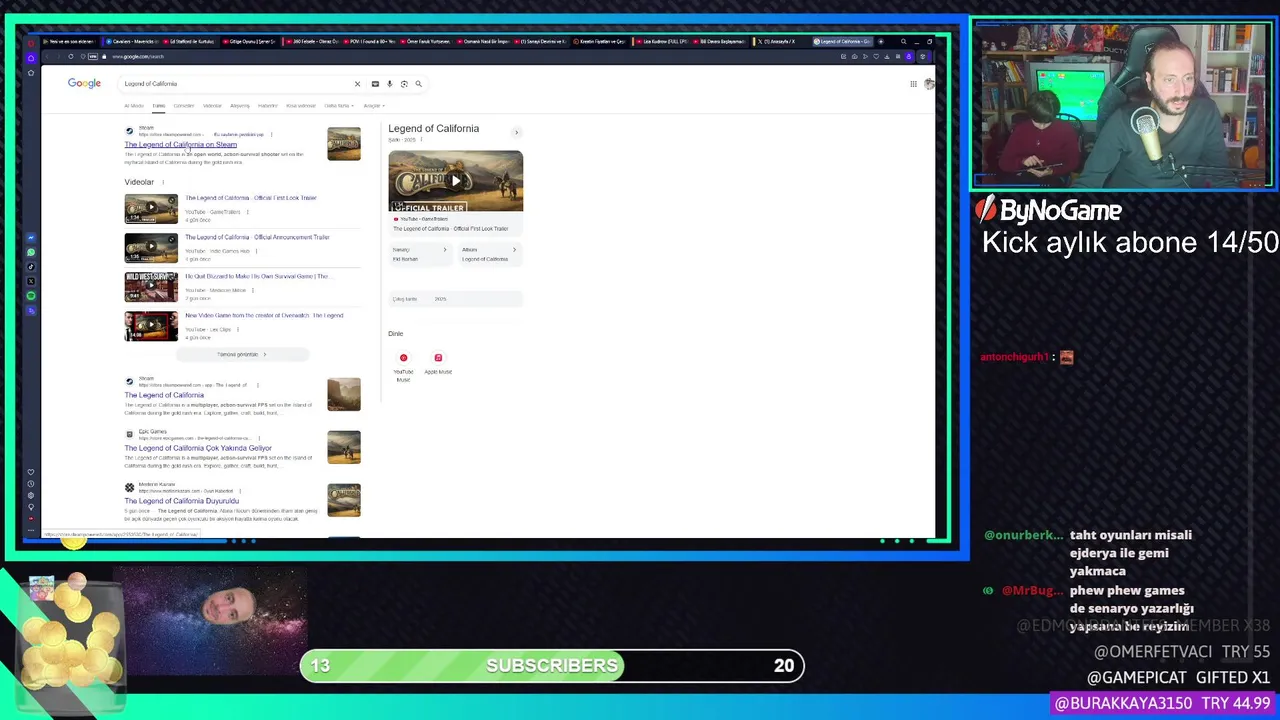The width and height of the screenshot is (1280, 720).
Task: Toggle the VPN badge in address bar
Action: pyautogui.click(x=93, y=56)
